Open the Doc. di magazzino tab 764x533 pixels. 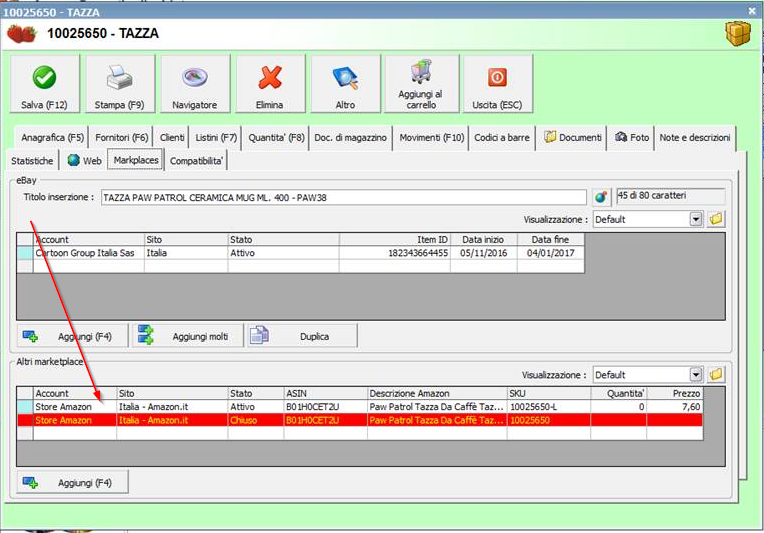350,138
